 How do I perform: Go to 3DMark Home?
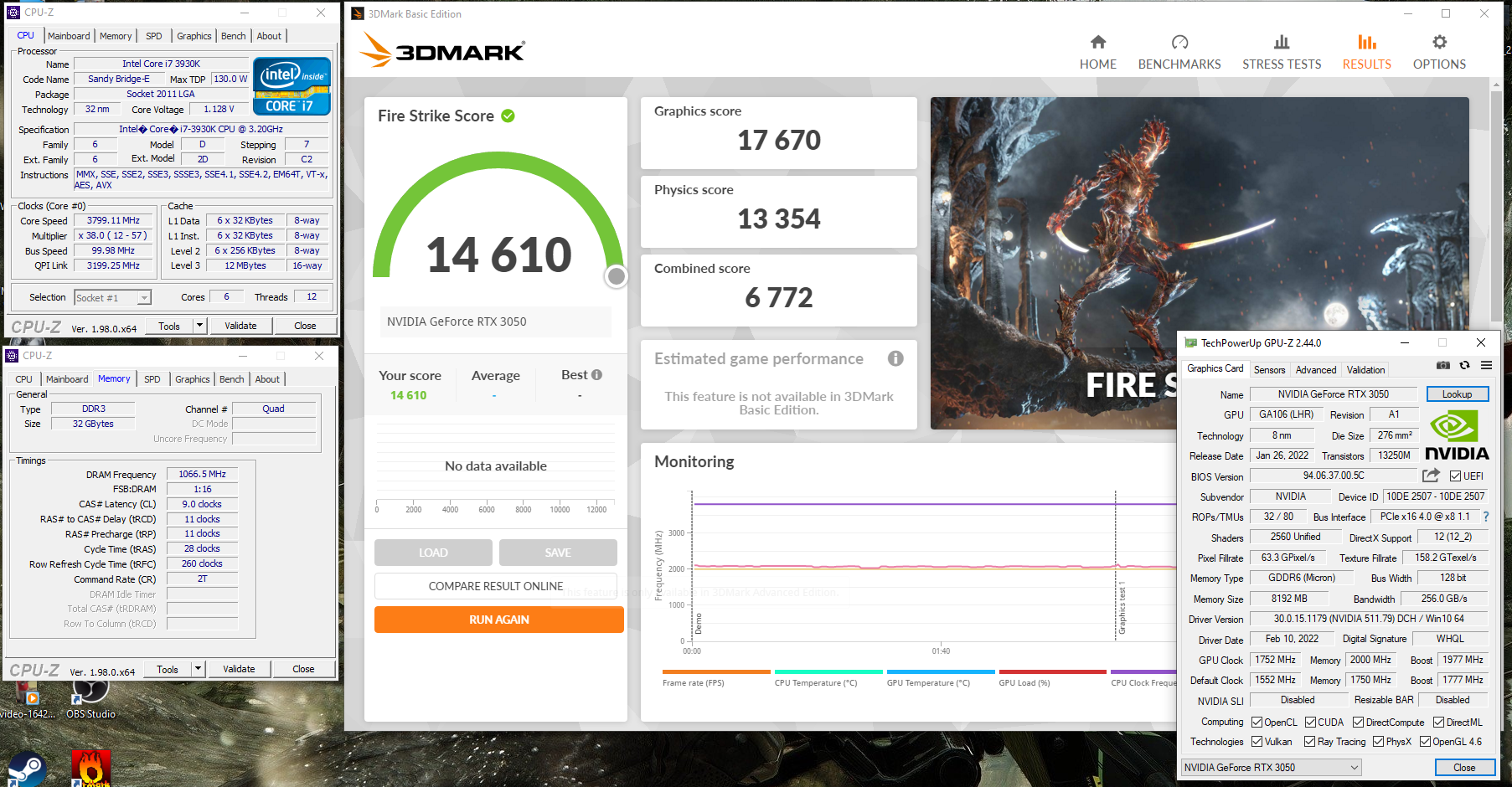(1097, 52)
